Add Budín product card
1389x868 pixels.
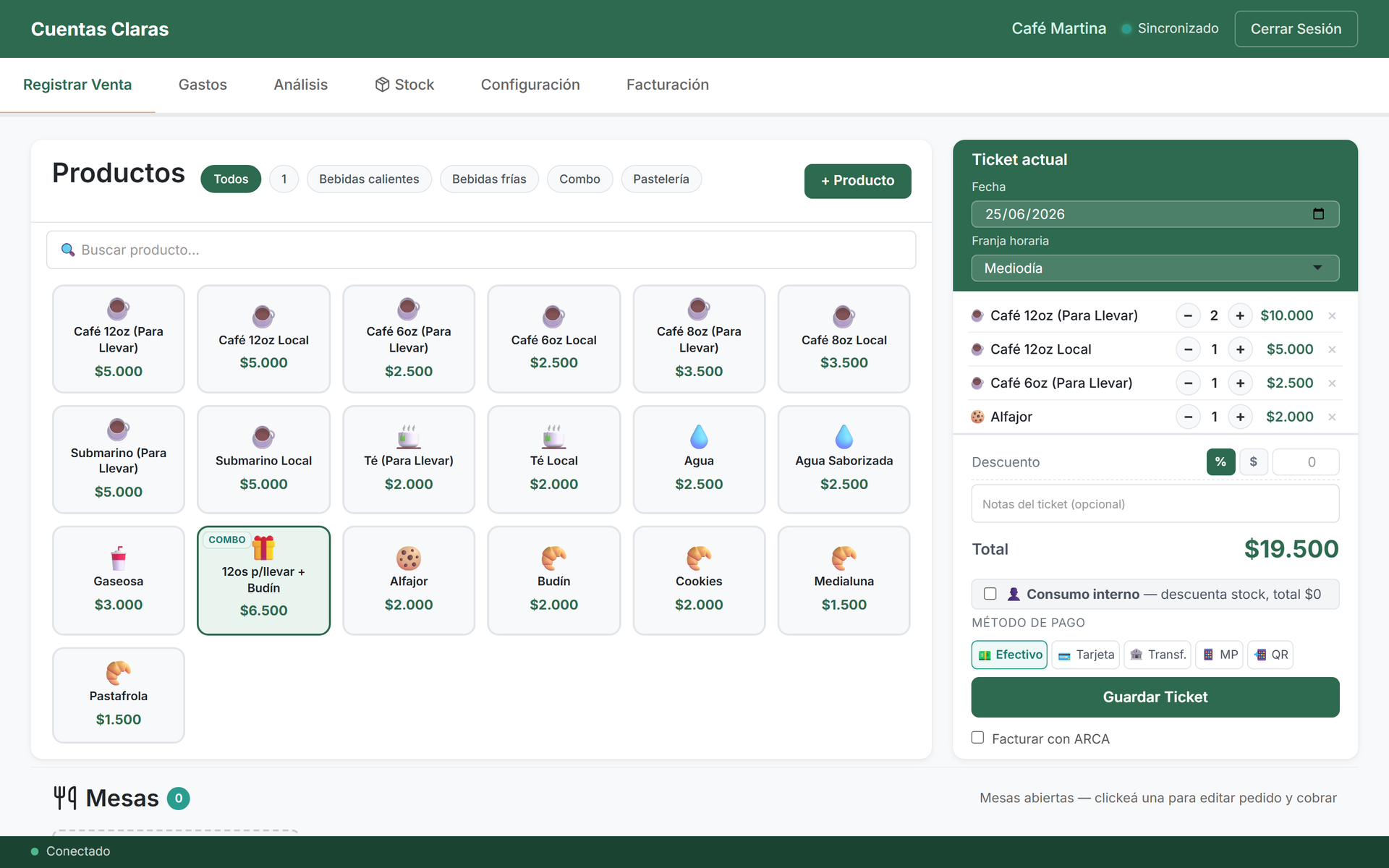pos(554,580)
